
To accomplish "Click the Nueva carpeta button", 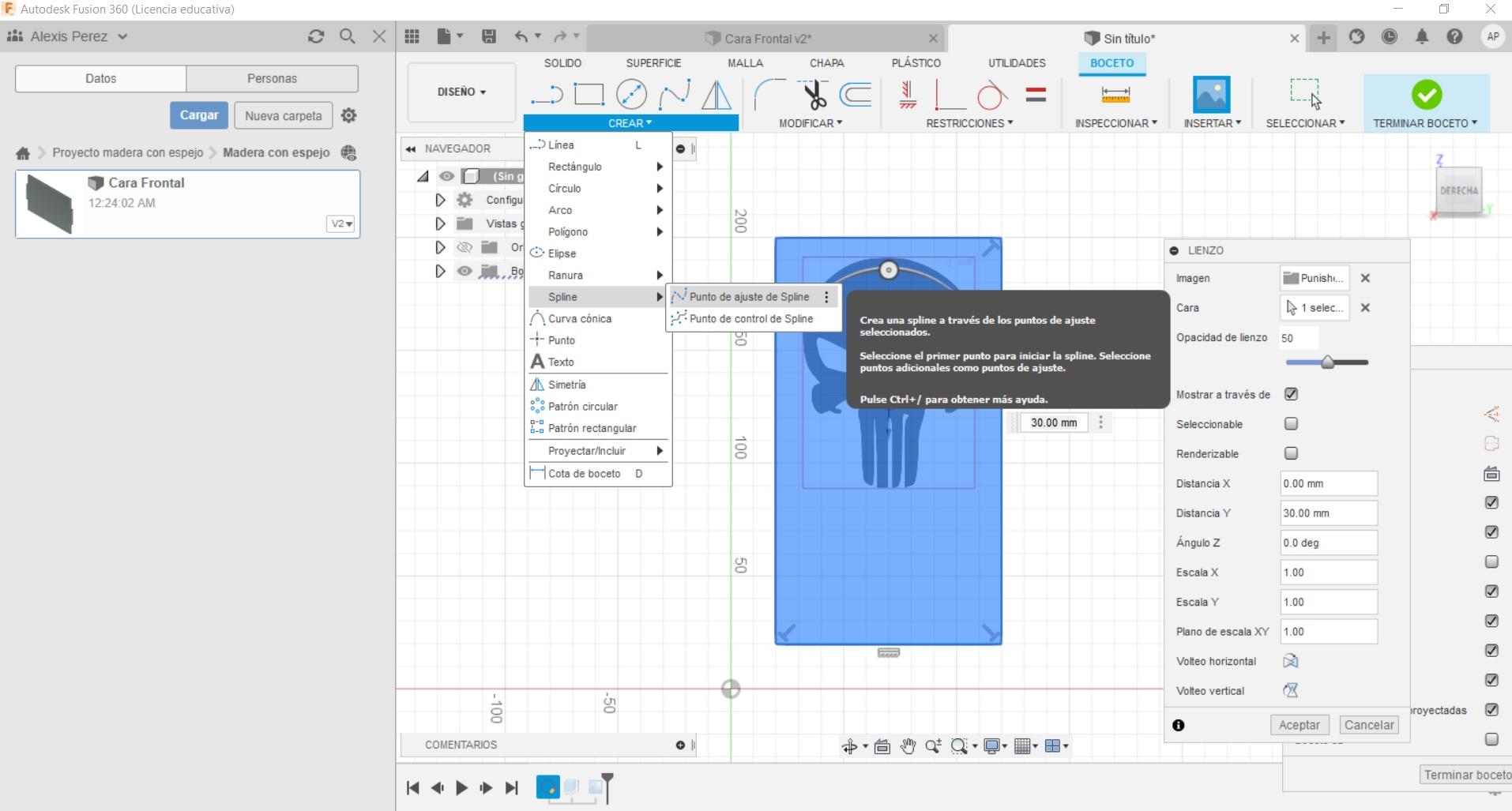I will click(284, 115).
